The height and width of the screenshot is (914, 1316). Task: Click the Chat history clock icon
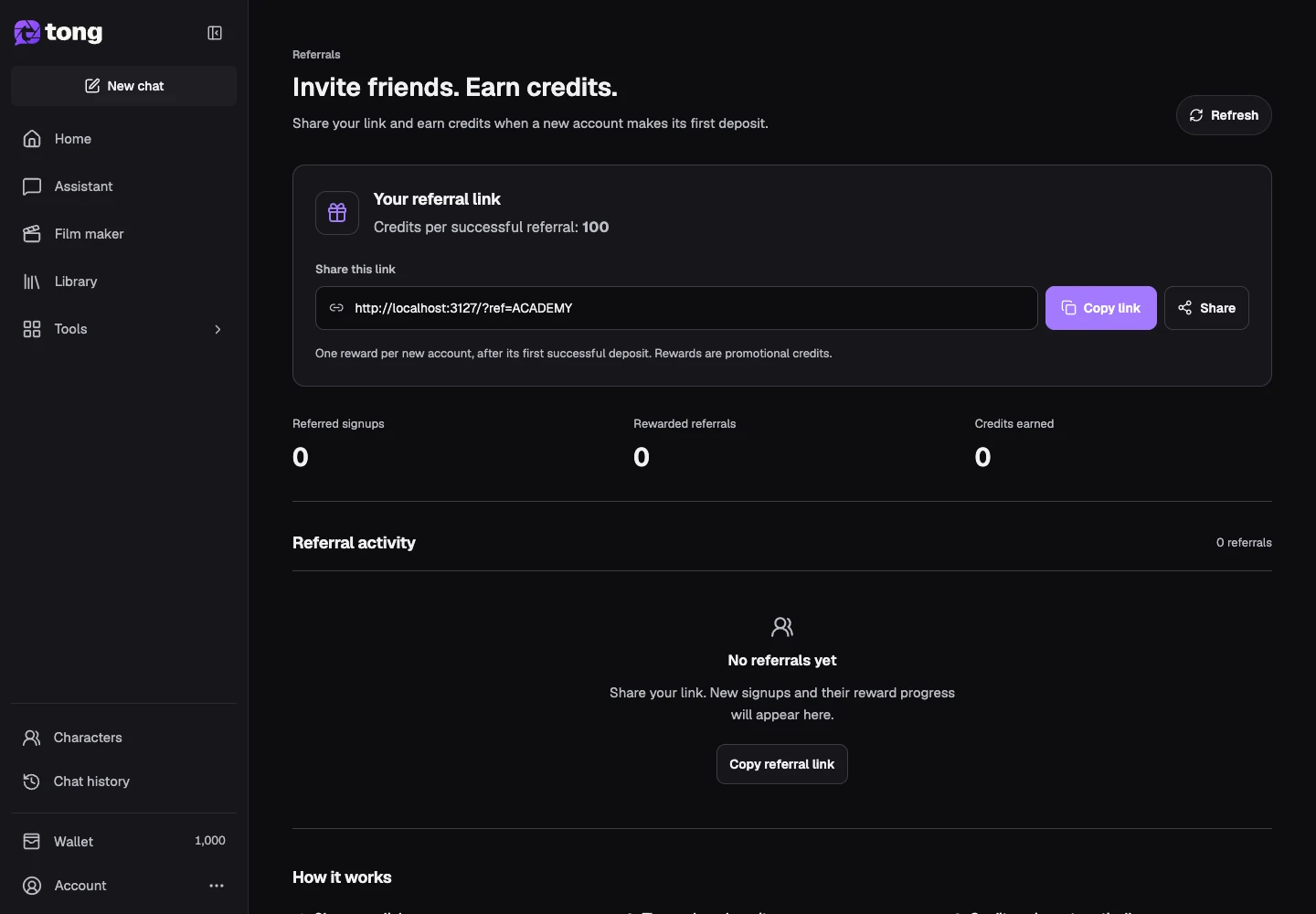point(32,781)
